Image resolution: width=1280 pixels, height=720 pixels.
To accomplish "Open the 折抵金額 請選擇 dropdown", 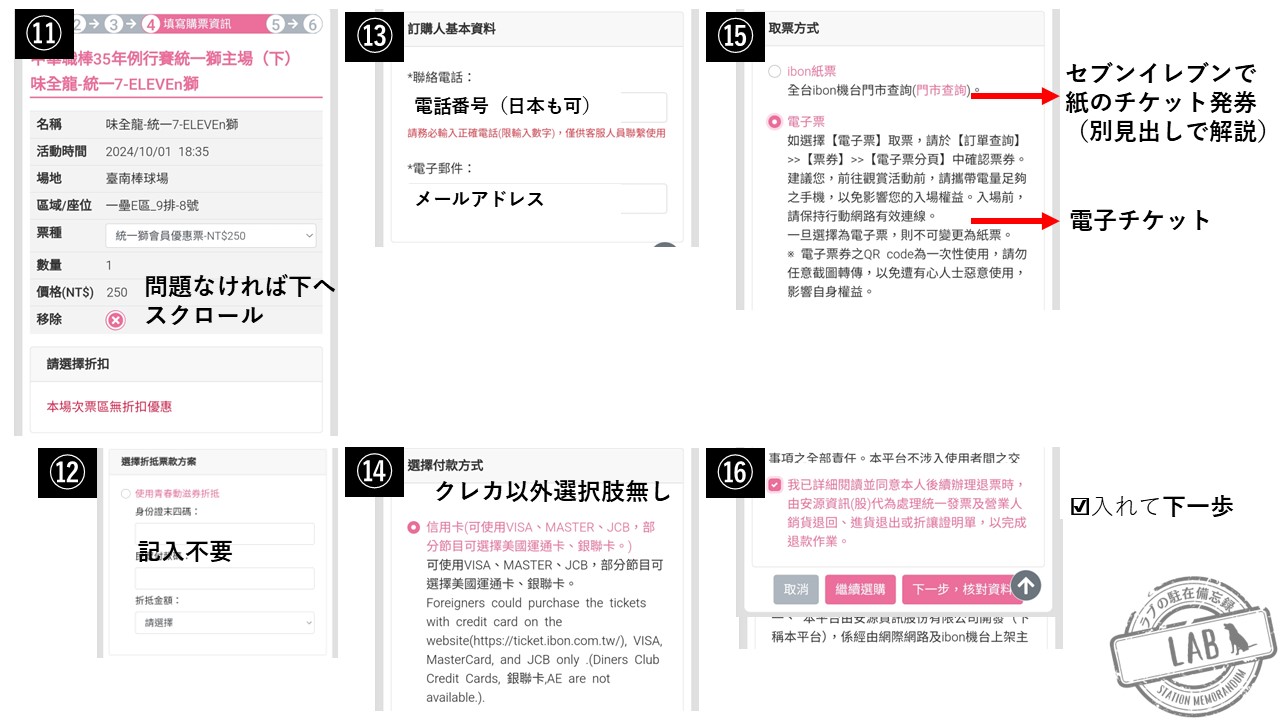I will point(225,622).
